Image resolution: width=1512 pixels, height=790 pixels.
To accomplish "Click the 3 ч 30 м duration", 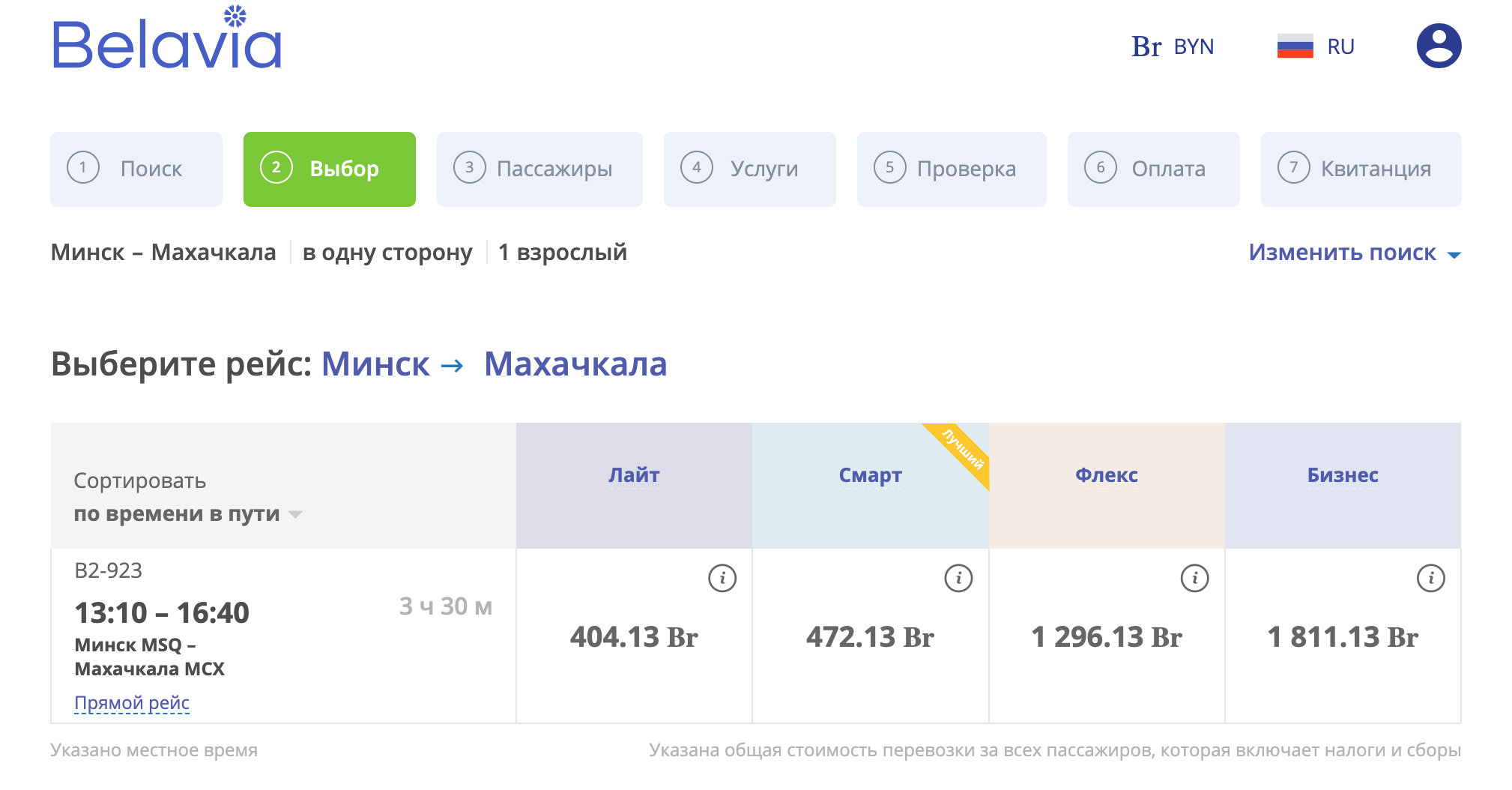I will coord(446,606).
